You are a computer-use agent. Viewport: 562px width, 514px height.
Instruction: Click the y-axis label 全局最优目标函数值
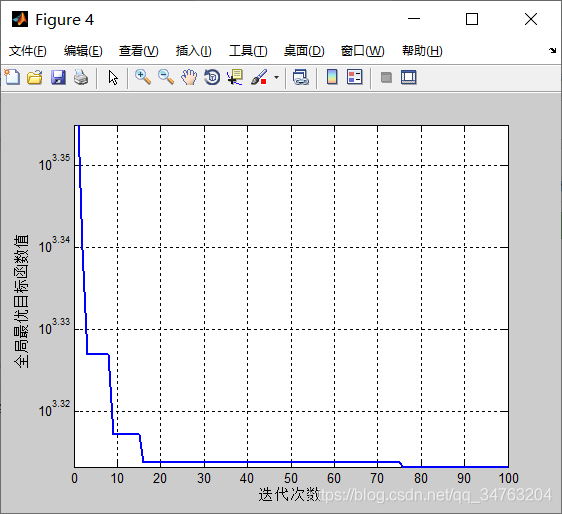22,301
